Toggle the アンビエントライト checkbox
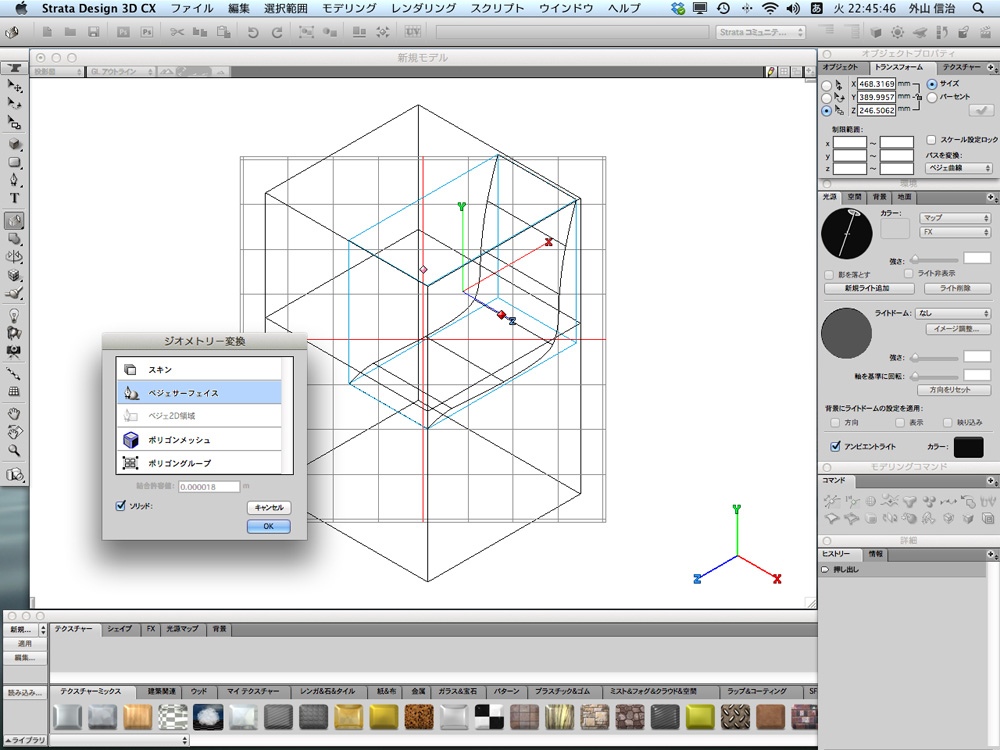This screenshot has width=1000, height=750. tap(835, 446)
